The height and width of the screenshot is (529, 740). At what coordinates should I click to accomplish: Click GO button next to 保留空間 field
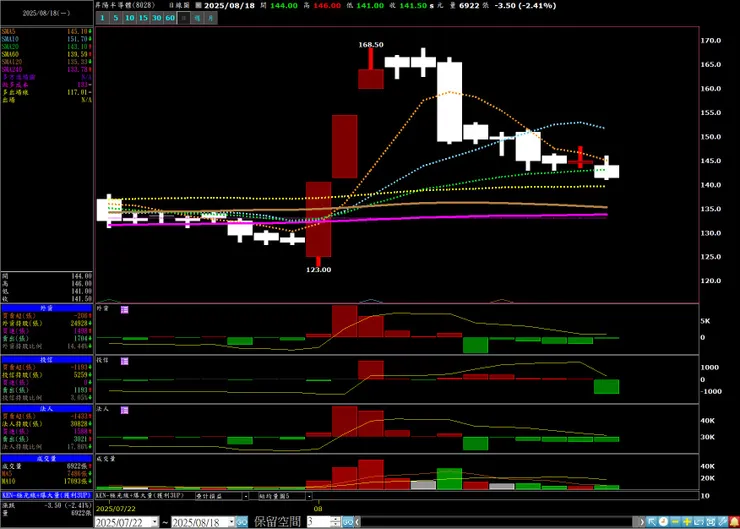tap(348, 522)
